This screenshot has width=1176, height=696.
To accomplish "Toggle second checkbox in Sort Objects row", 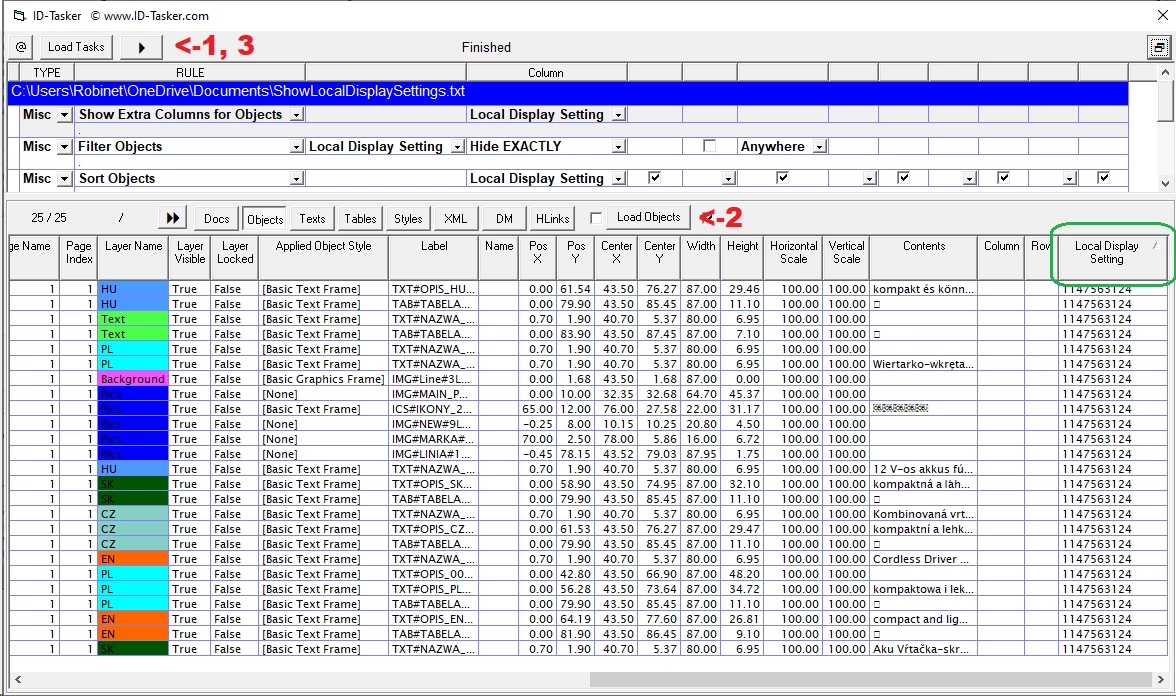I will [783, 178].
